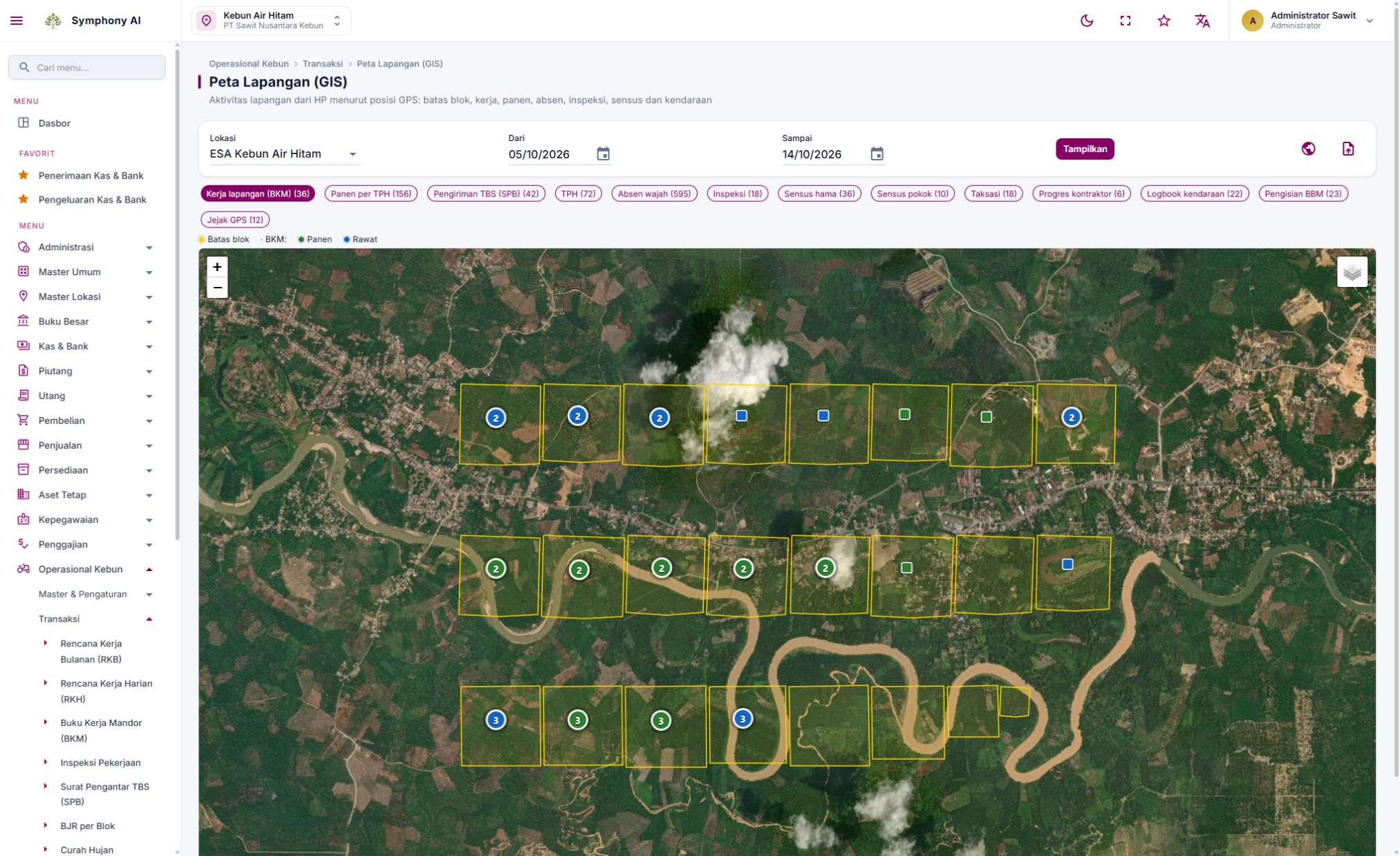Toggle the Sensus hama (36) chip

click(819, 194)
